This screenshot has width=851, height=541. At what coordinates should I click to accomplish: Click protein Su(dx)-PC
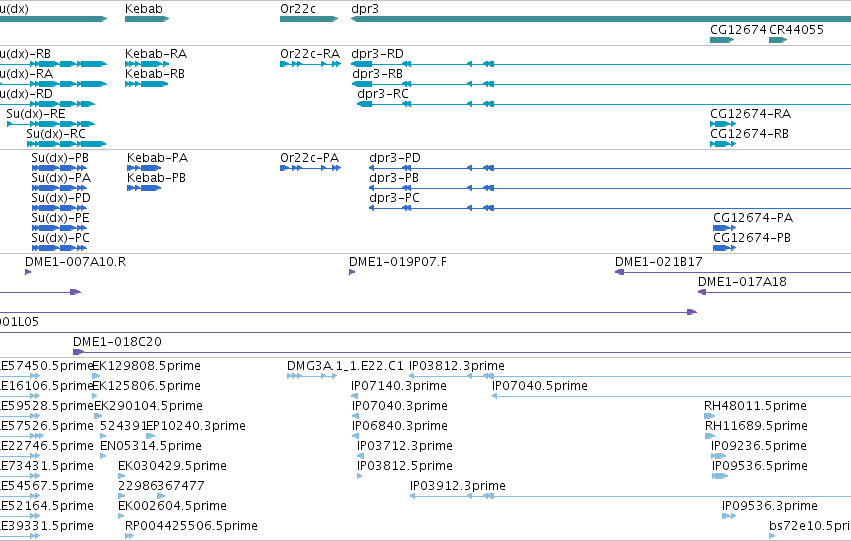(x=60, y=239)
